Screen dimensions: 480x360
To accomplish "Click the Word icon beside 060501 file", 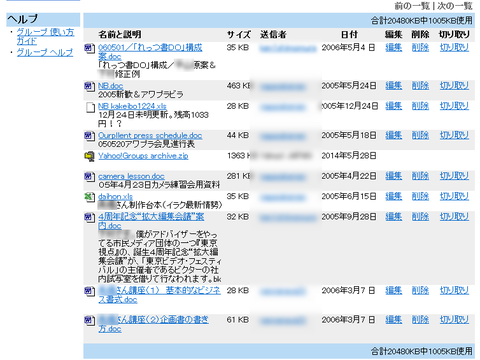I will 89,49.
